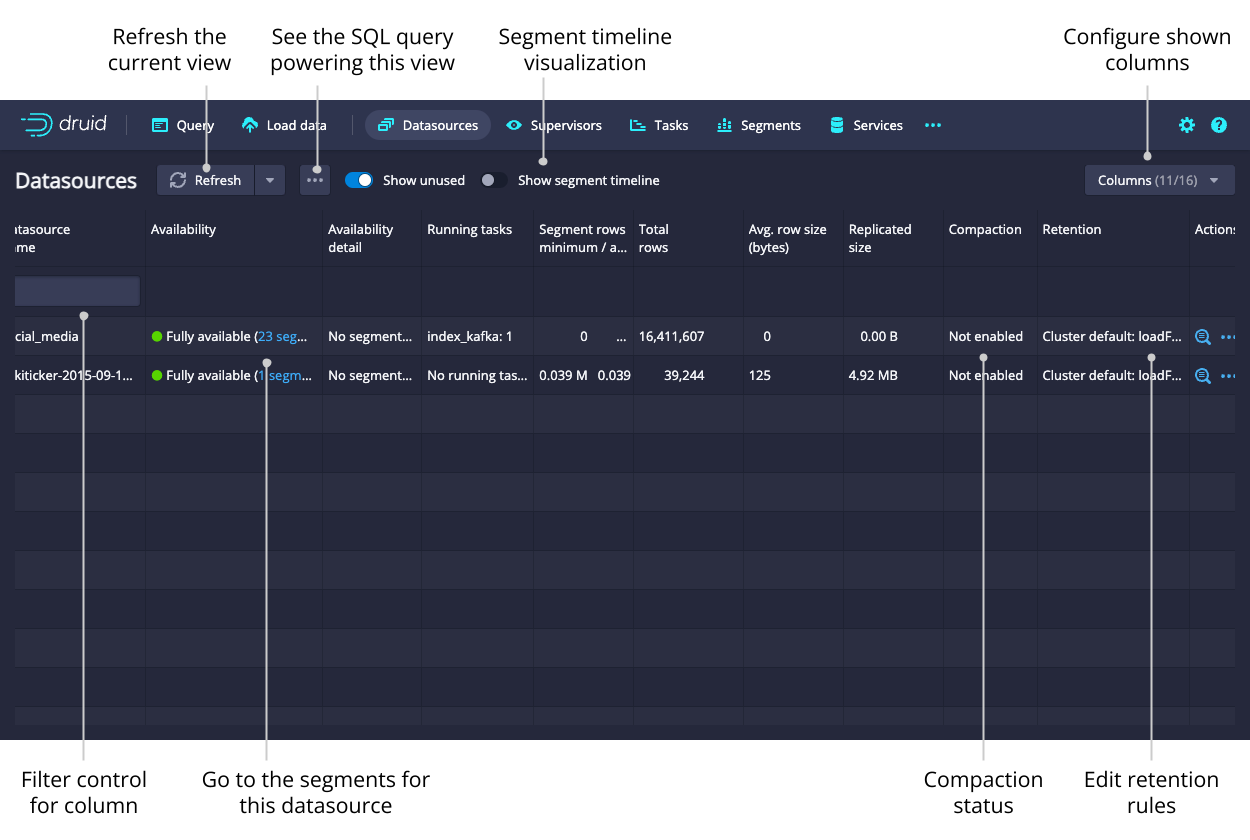Go to the Segments tab
The image size is (1250, 840).
coord(759,125)
